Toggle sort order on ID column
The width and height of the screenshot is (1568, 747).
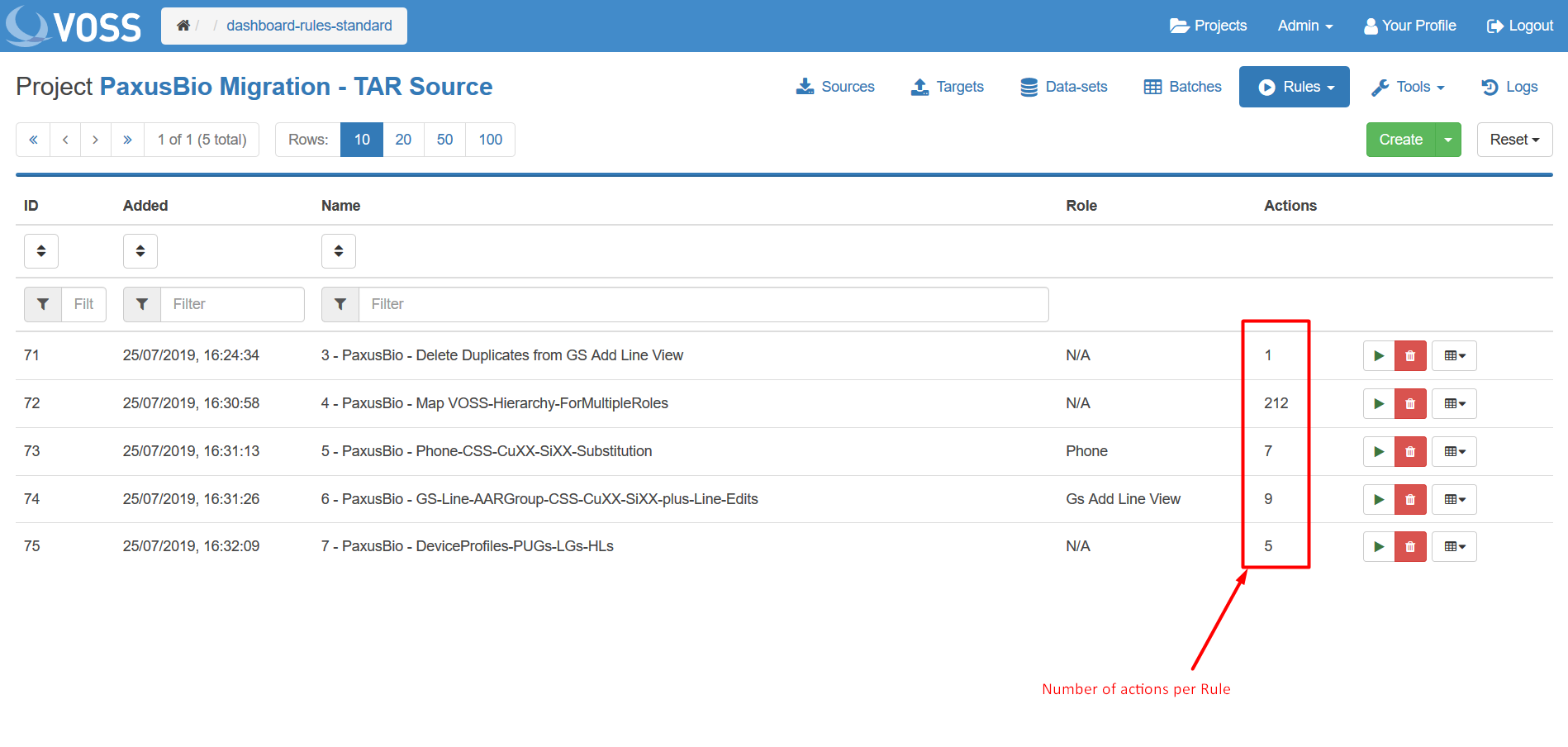41,251
